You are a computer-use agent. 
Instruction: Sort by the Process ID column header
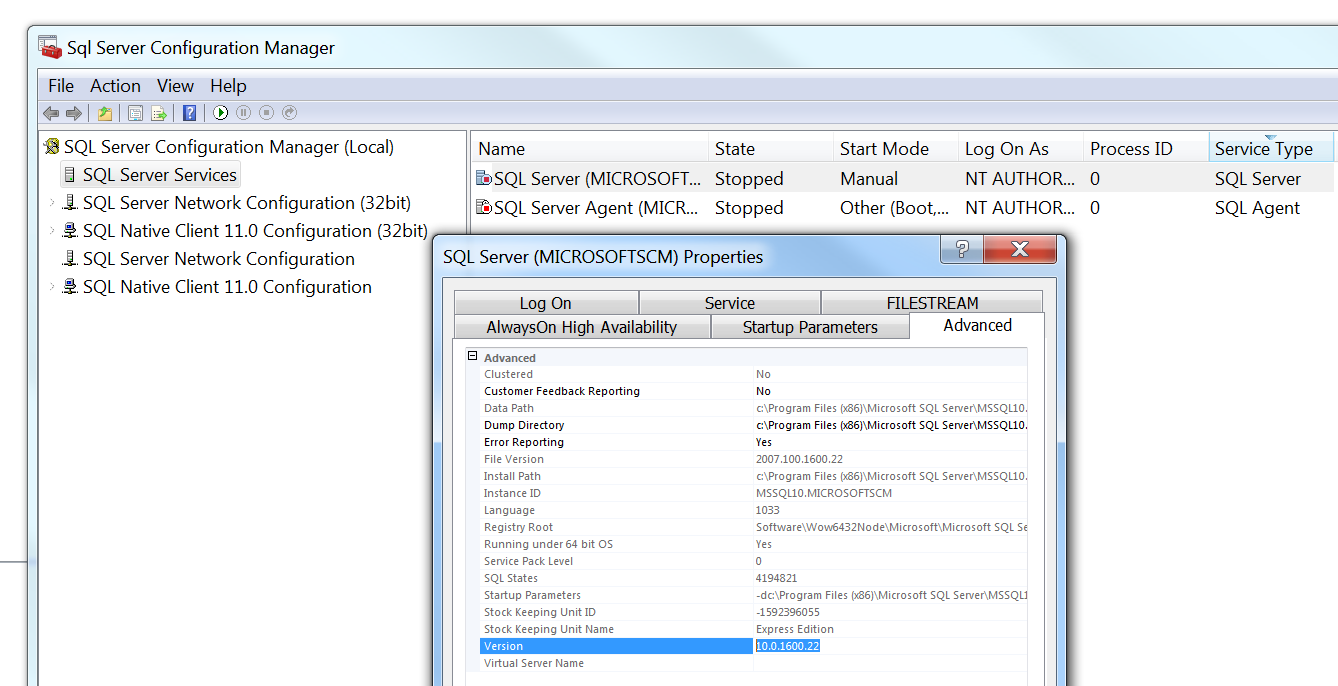[1146, 149]
